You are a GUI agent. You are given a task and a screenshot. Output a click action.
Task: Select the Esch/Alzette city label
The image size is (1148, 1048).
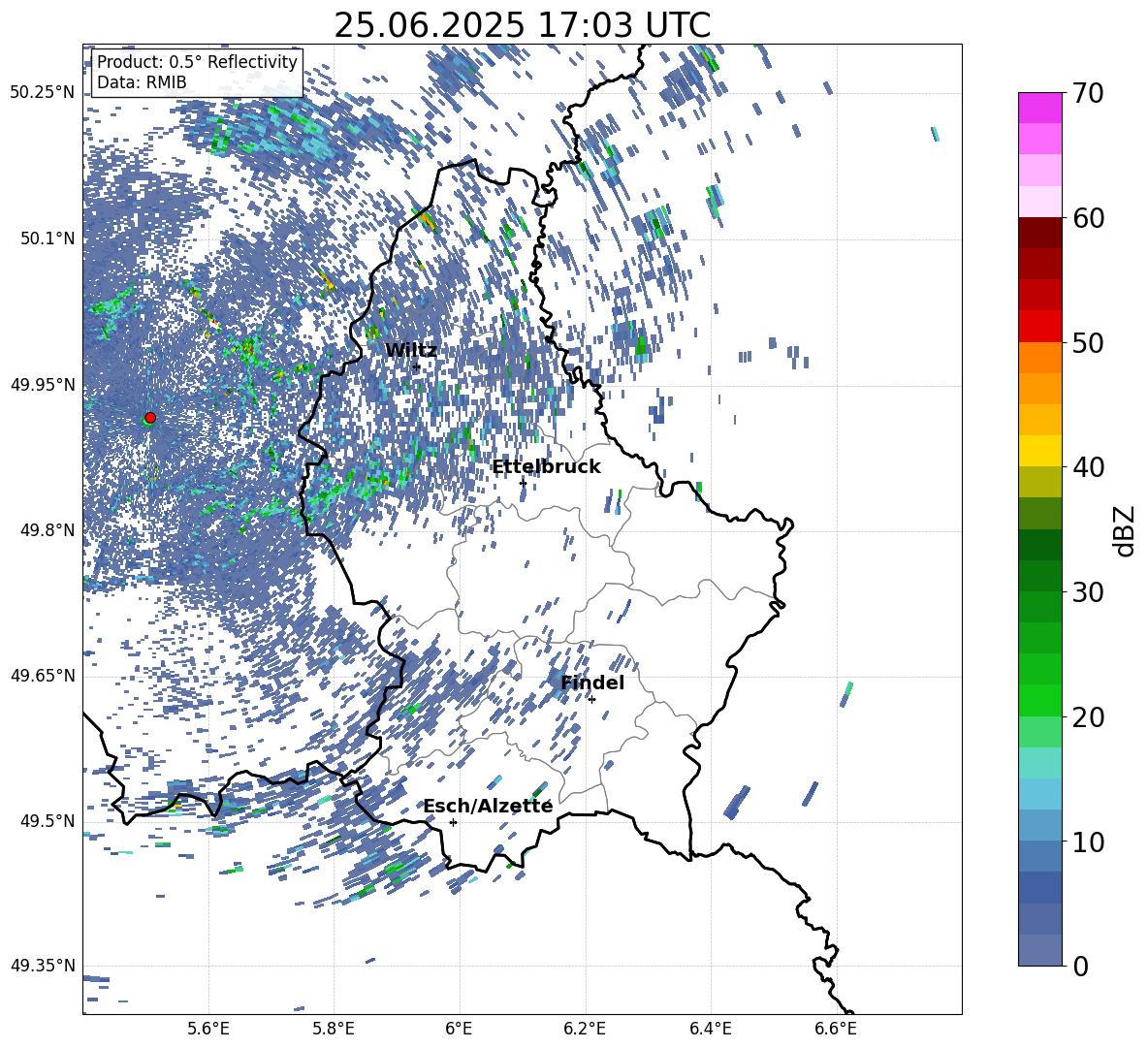[x=488, y=806]
